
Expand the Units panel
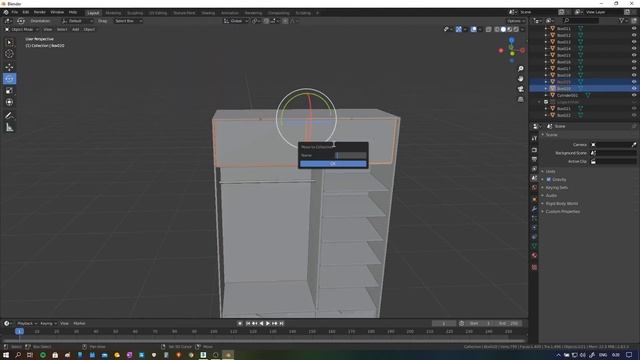pos(551,171)
